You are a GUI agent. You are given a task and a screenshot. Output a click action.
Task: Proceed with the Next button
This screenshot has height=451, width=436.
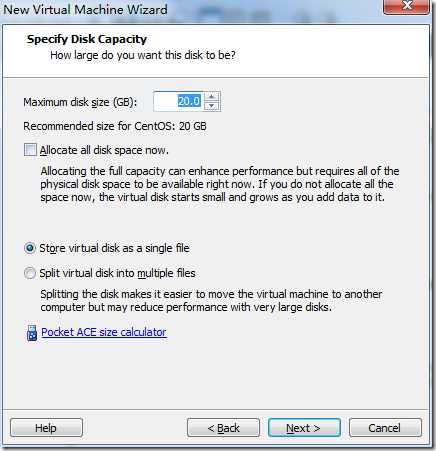(304, 428)
